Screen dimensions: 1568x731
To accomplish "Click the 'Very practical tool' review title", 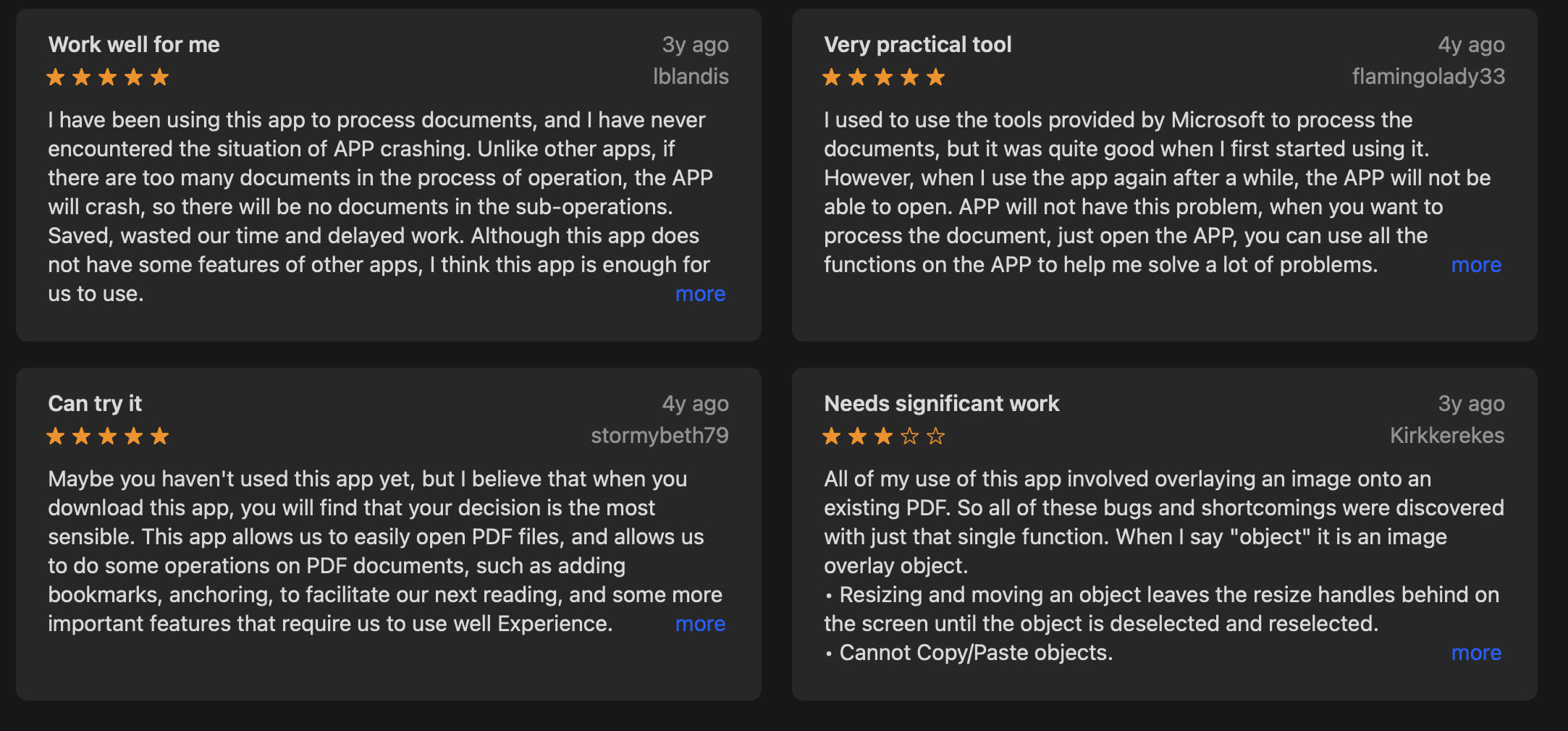I will pyautogui.click(x=917, y=45).
